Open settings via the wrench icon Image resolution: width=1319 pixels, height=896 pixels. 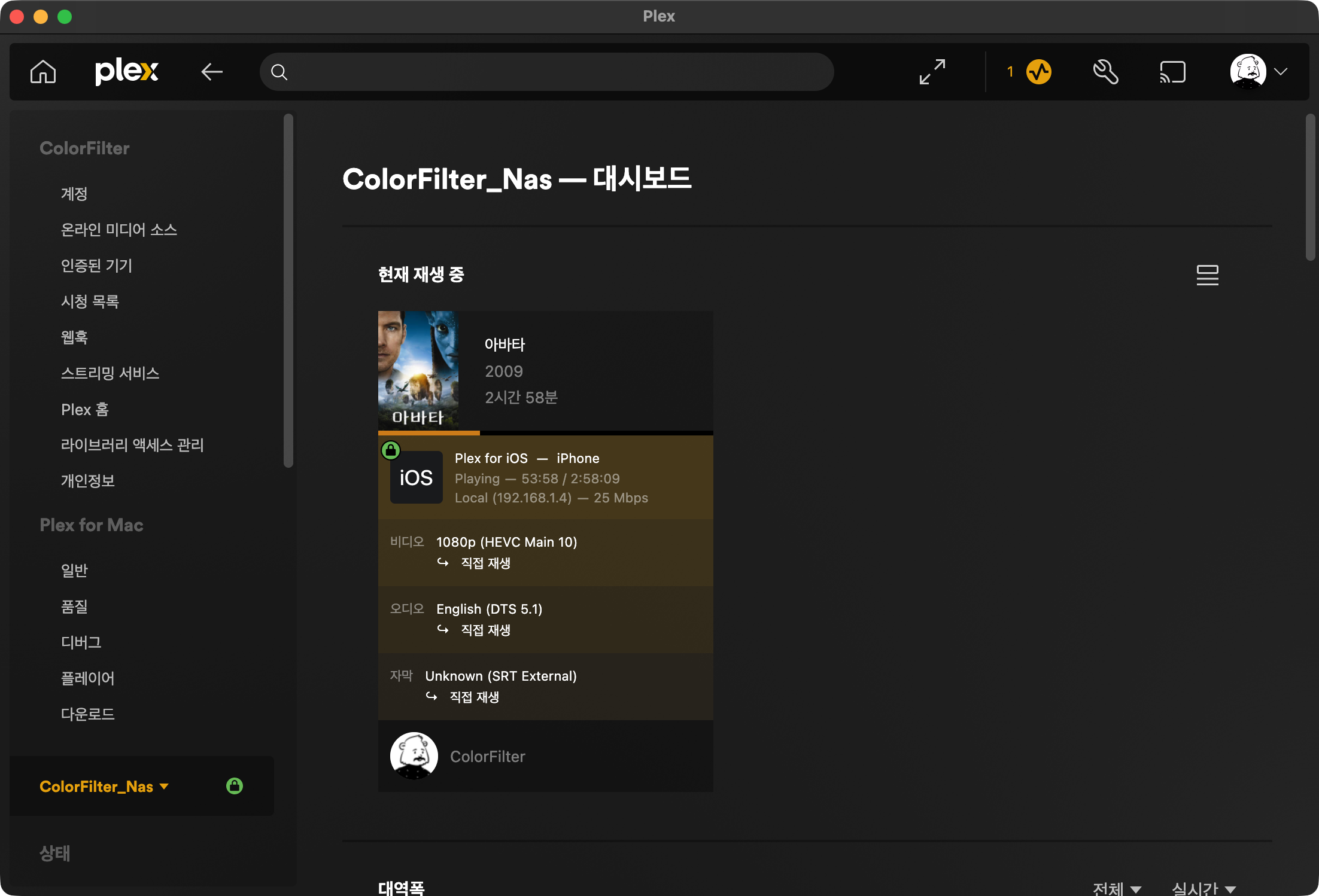1105,72
